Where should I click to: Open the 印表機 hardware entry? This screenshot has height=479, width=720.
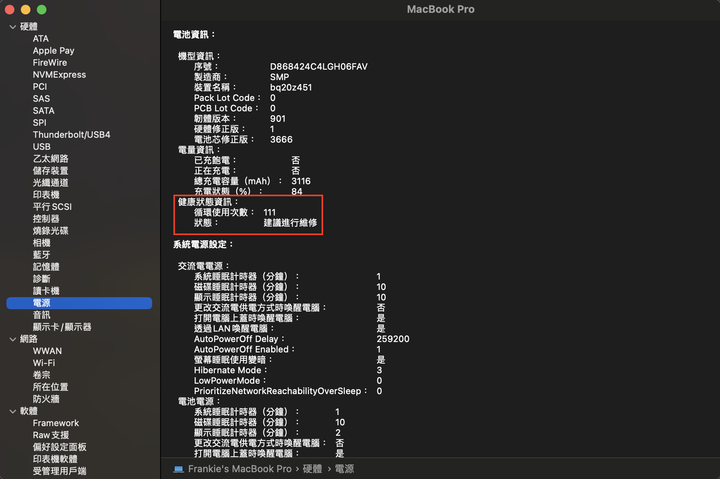(46, 195)
